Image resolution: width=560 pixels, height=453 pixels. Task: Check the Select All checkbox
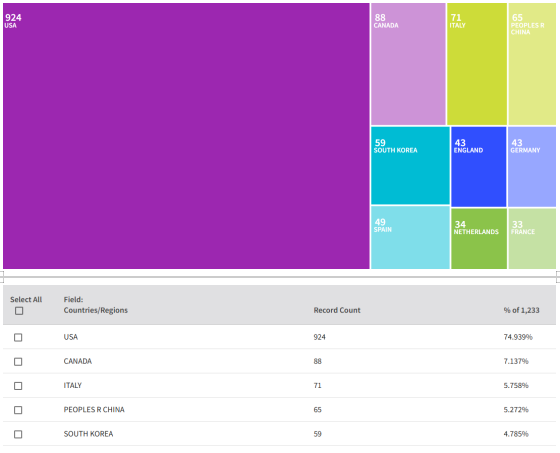point(19,311)
